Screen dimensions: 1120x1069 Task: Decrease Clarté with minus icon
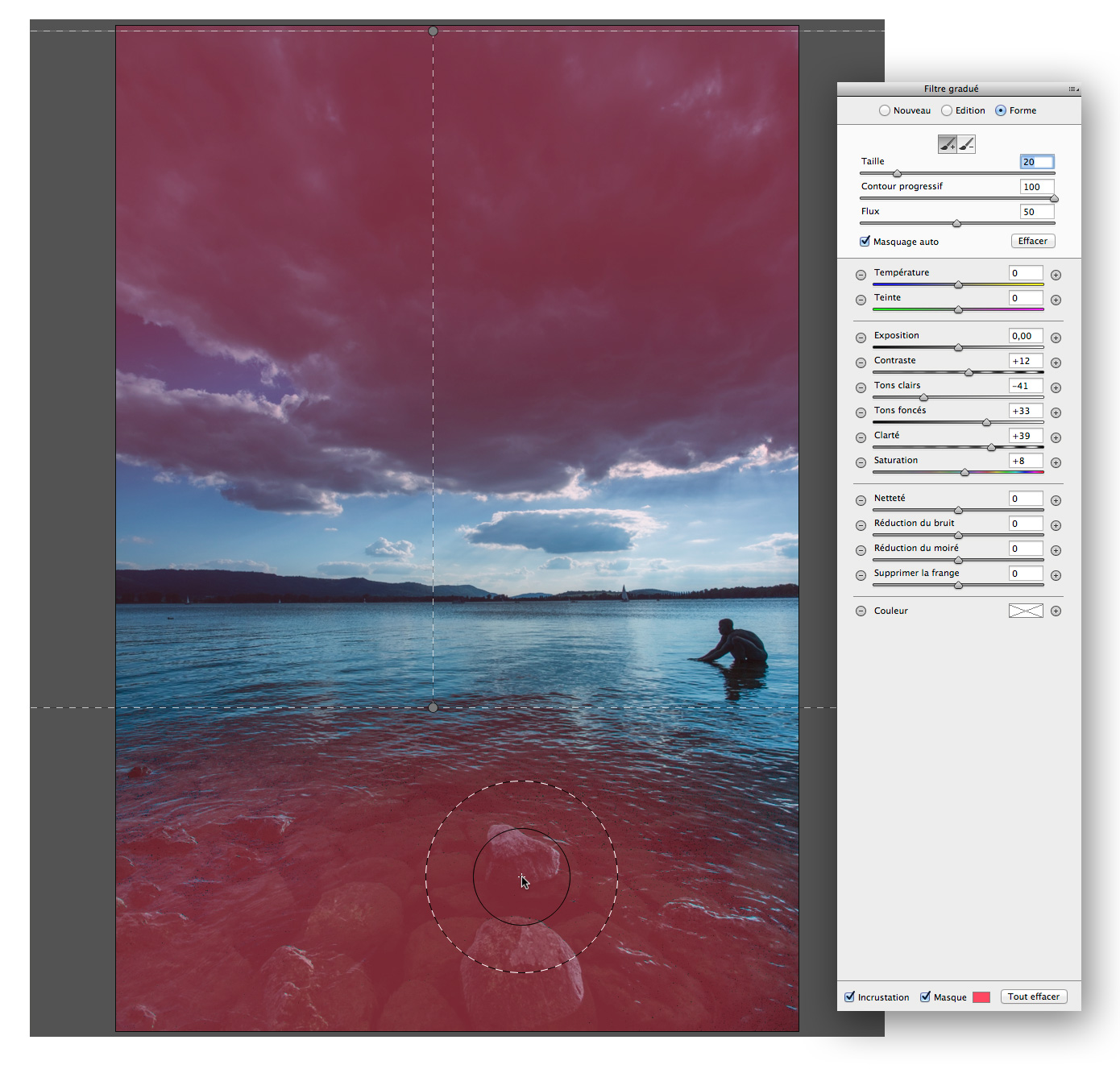click(861, 437)
